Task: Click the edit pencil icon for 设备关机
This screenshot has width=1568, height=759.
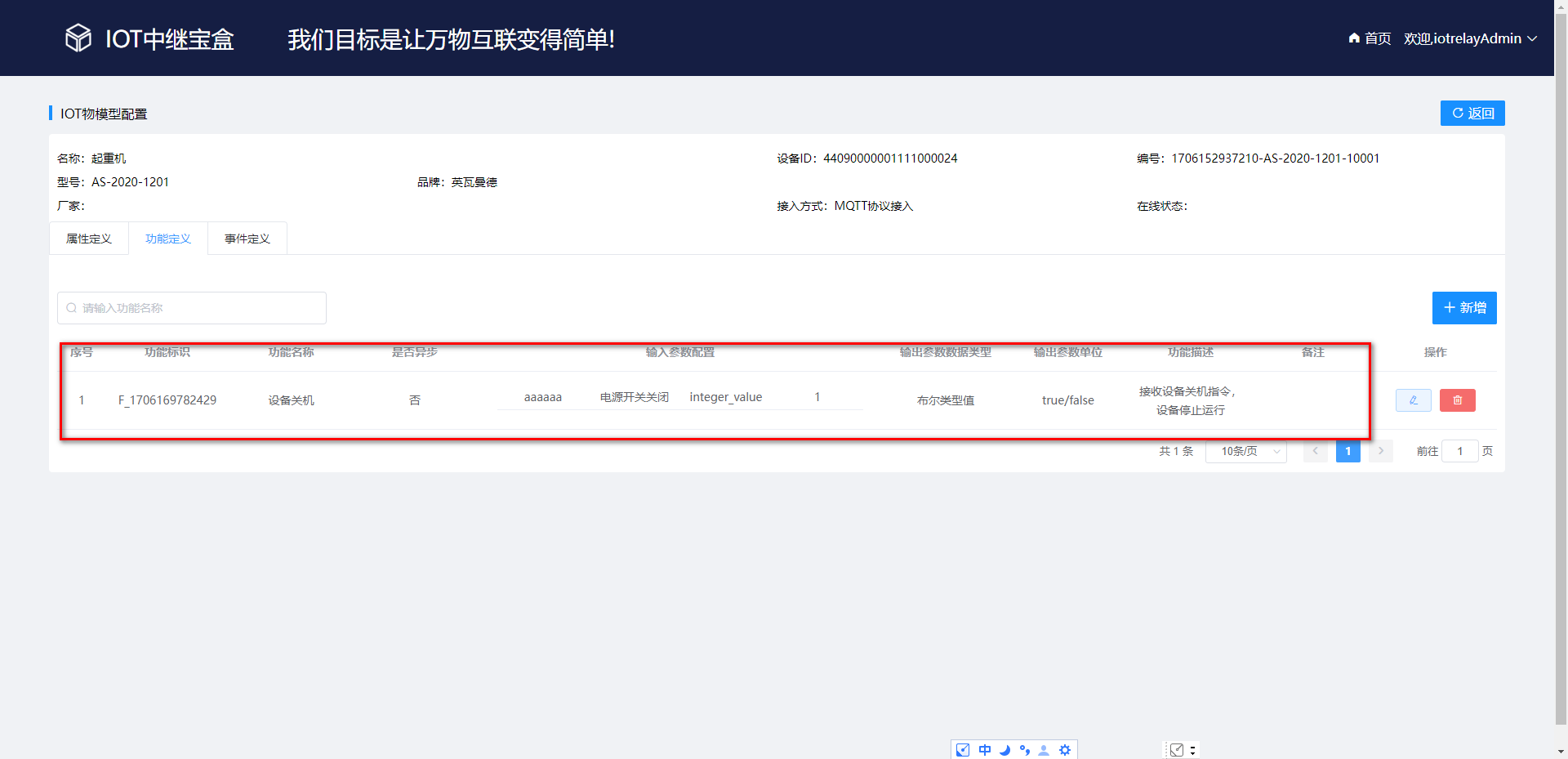Action: point(1414,400)
